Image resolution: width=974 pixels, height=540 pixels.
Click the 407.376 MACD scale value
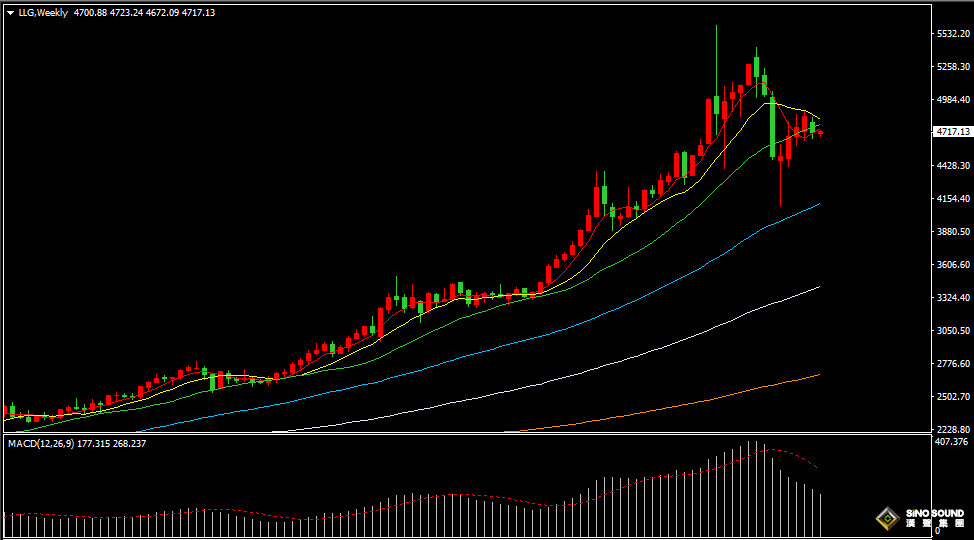point(951,441)
